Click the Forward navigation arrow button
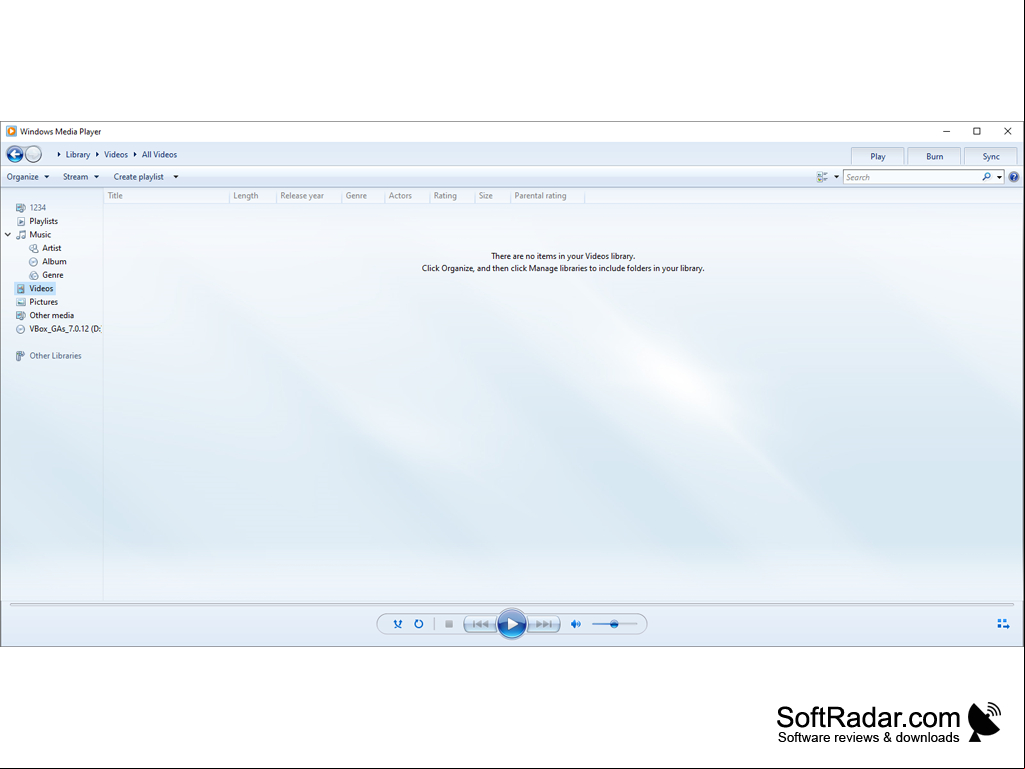 [x=33, y=154]
